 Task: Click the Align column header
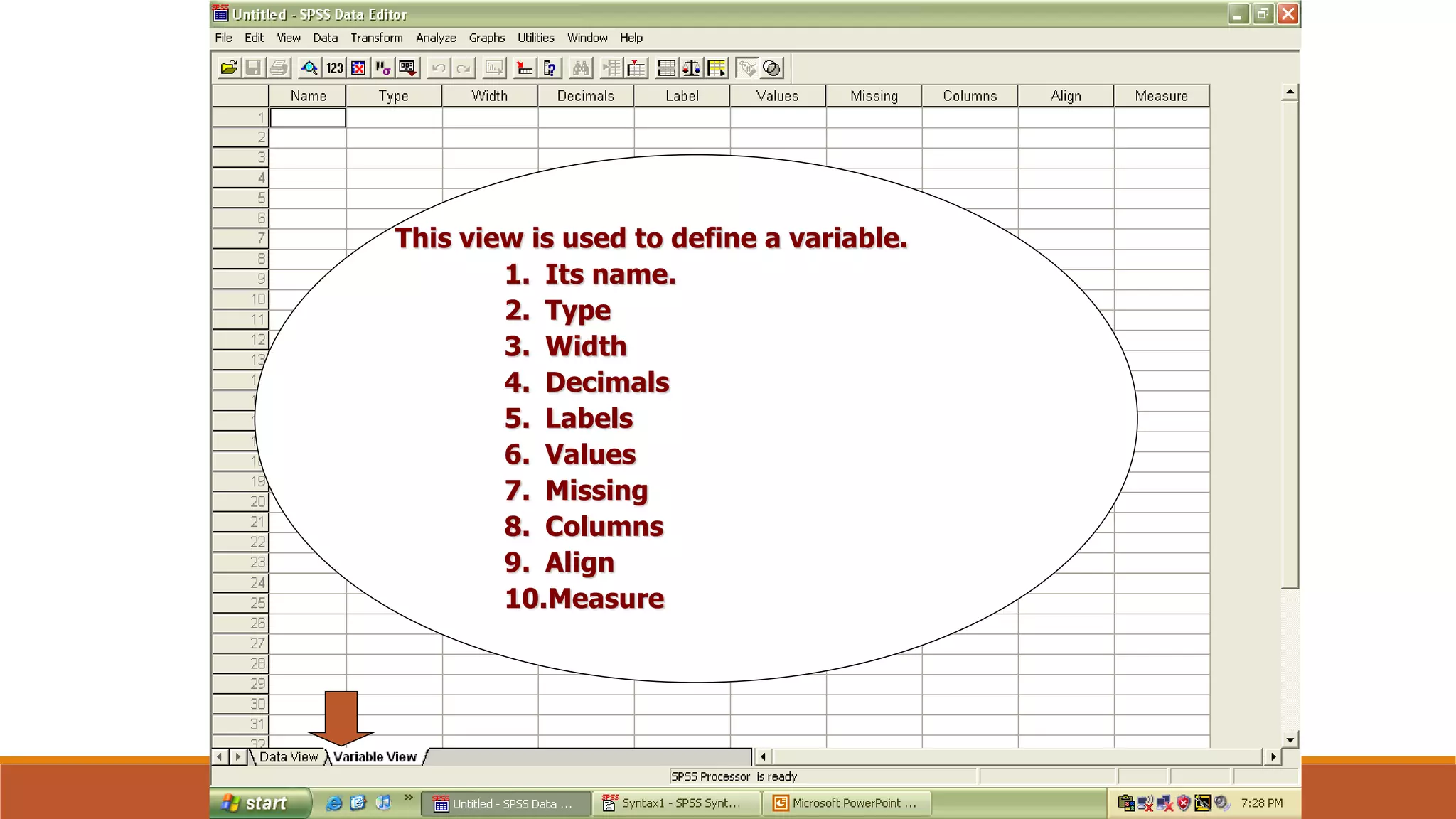point(1066,96)
